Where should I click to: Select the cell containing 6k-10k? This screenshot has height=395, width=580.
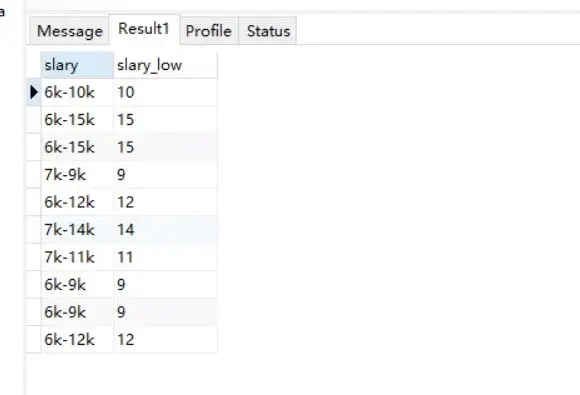tap(77, 92)
